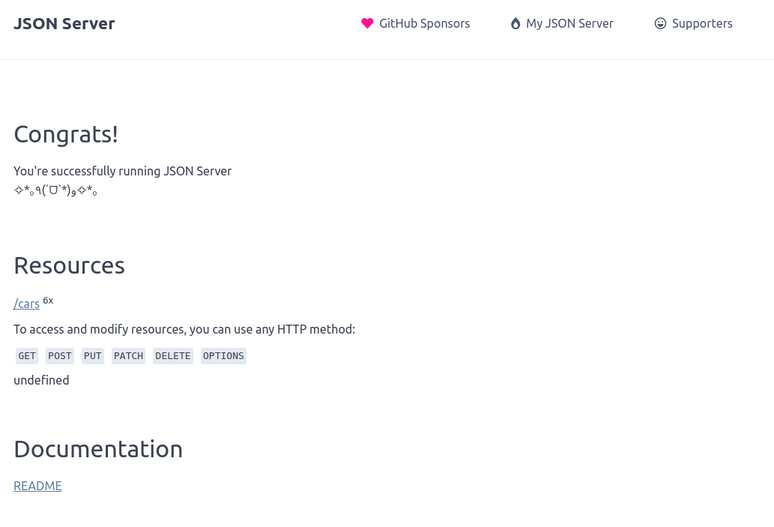Screen dimensions: 774x527
Task: Click the 6x count next to /cars
Action: (x=48, y=301)
